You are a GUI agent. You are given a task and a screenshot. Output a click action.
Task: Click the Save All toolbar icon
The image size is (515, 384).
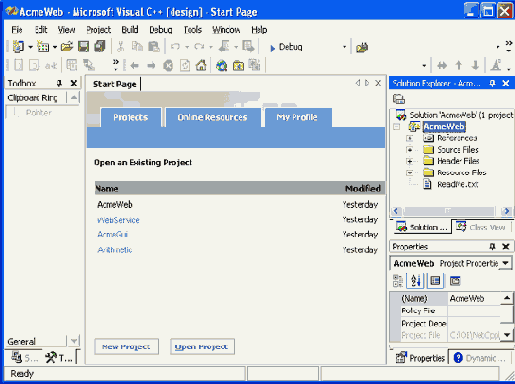[x=100, y=46]
